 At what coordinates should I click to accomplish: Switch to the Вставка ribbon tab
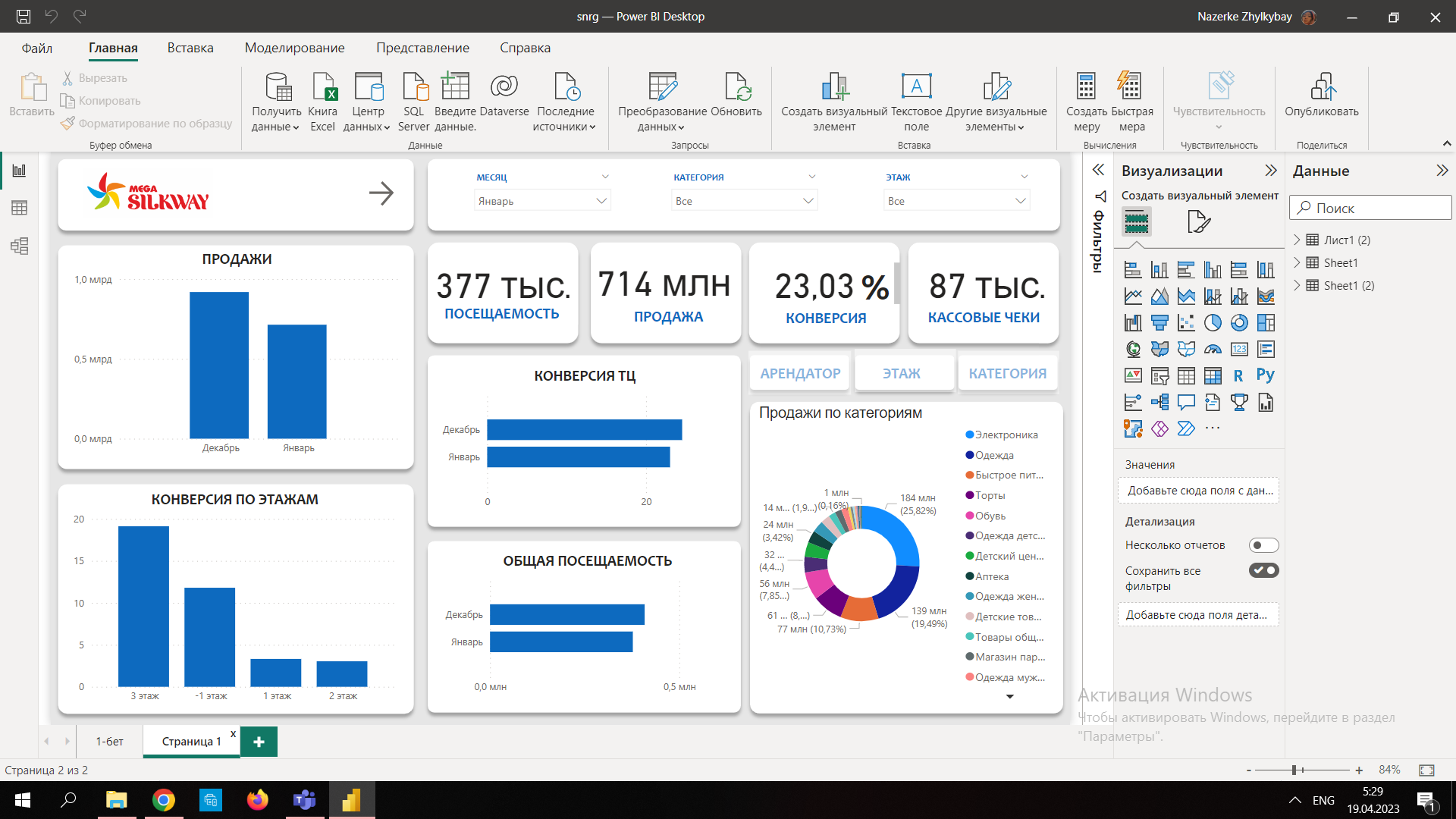pyautogui.click(x=190, y=47)
